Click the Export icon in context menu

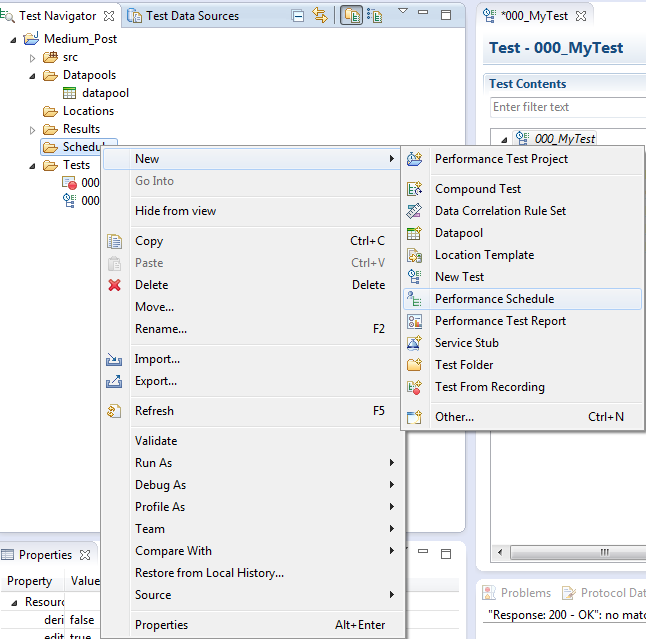tap(114, 382)
